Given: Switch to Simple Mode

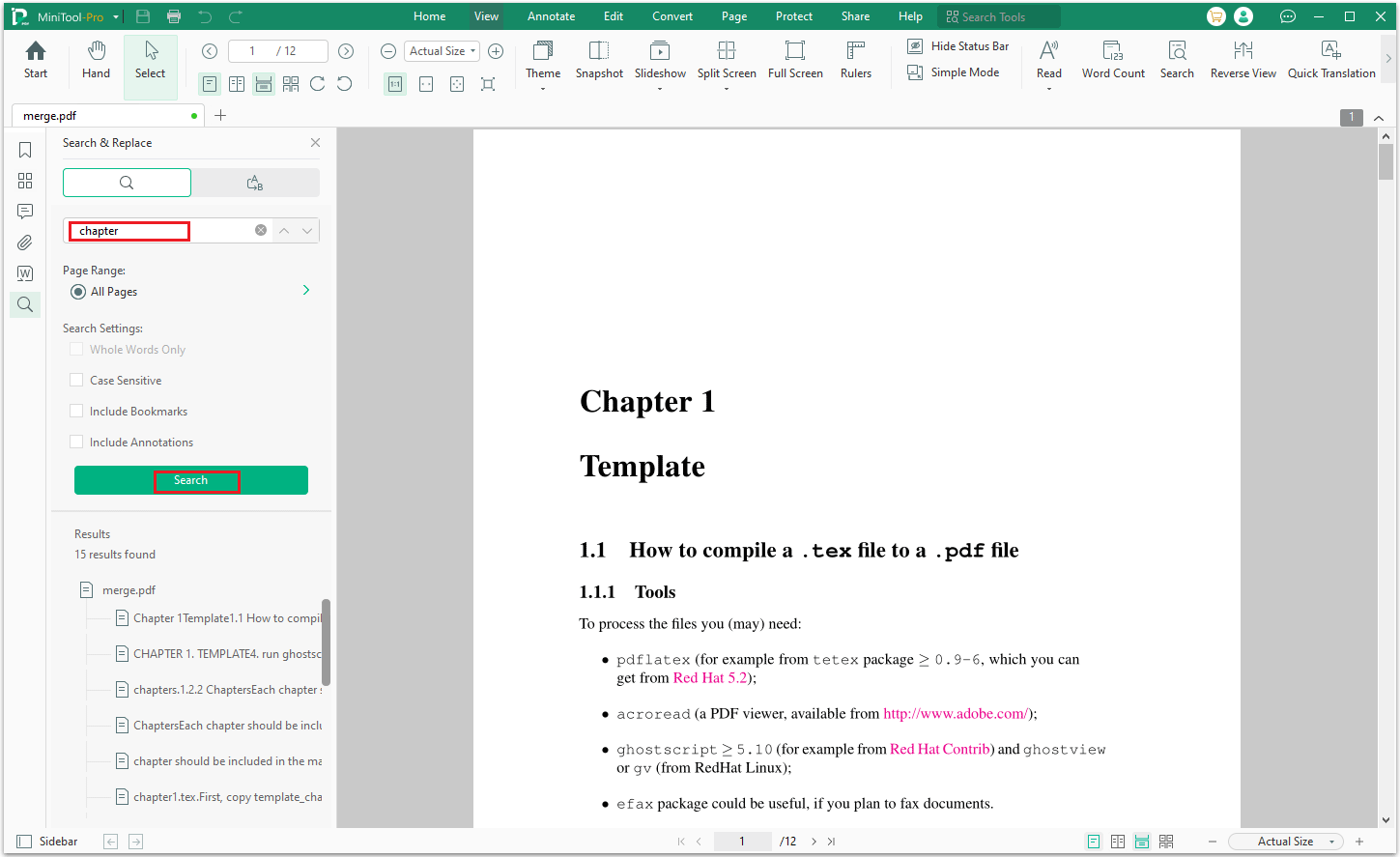Looking at the screenshot, I should point(954,72).
